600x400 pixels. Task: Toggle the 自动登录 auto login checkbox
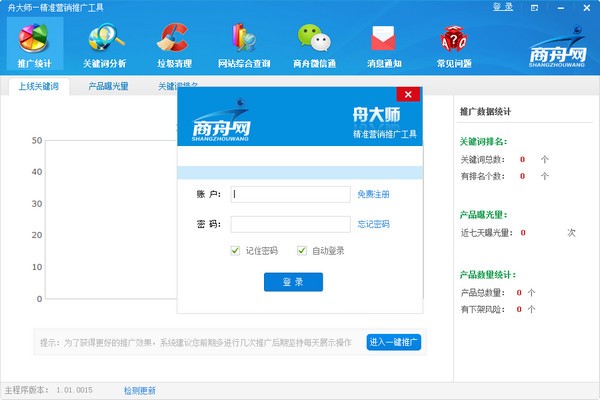tap(302, 250)
